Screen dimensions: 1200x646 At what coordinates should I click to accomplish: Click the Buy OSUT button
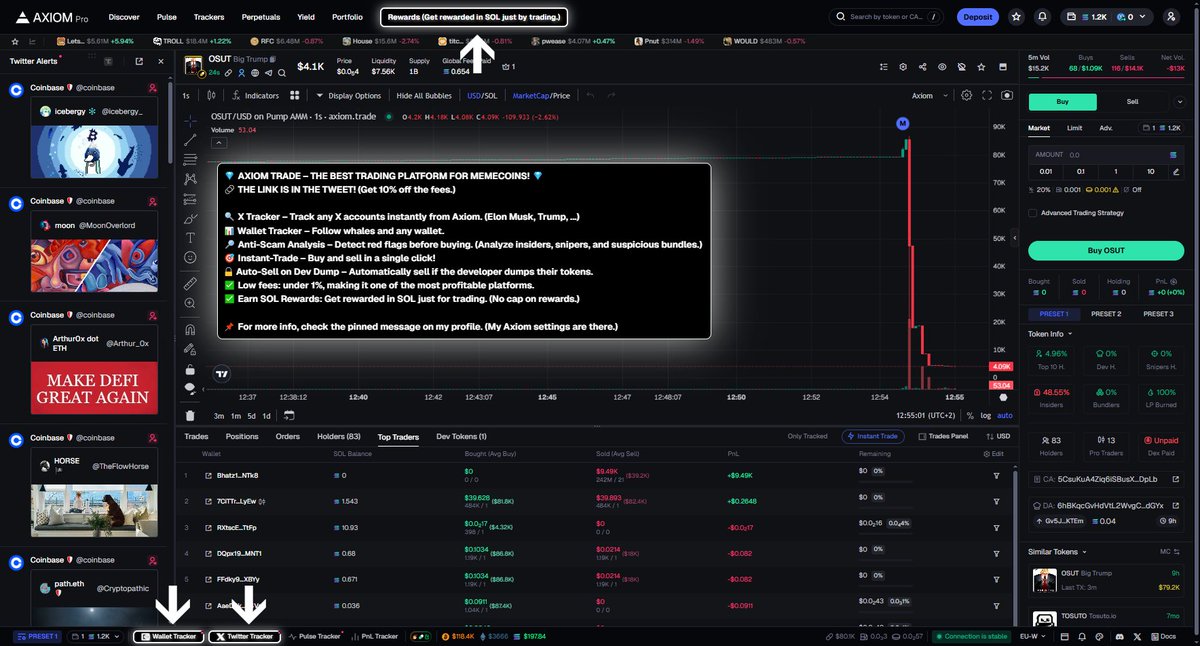(1106, 250)
